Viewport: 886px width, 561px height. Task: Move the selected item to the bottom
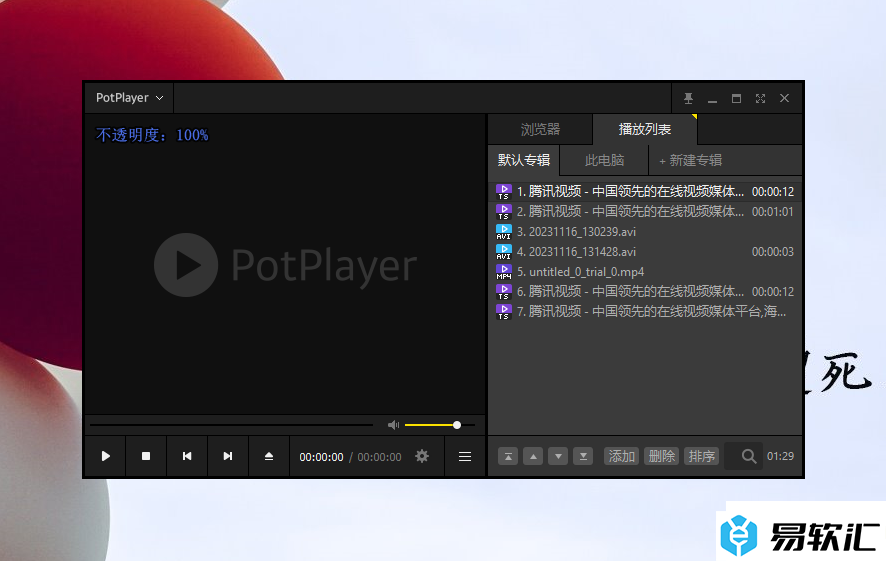click(x=583, y=456)
